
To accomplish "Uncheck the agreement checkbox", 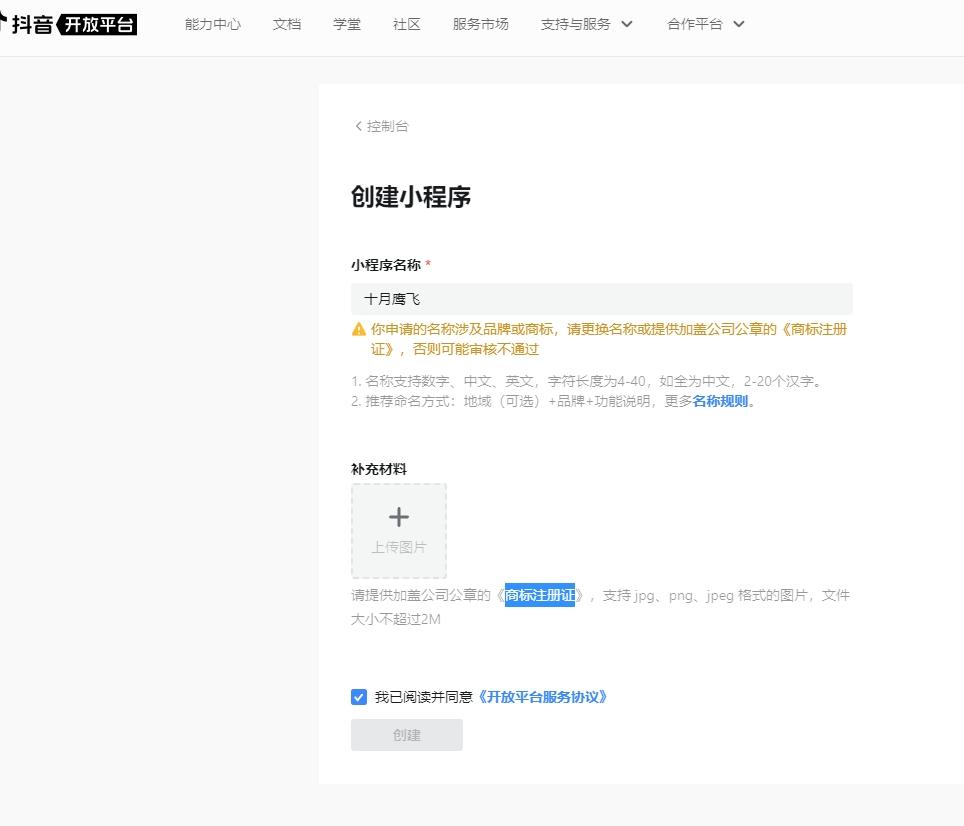I will [x=359, y=697].
